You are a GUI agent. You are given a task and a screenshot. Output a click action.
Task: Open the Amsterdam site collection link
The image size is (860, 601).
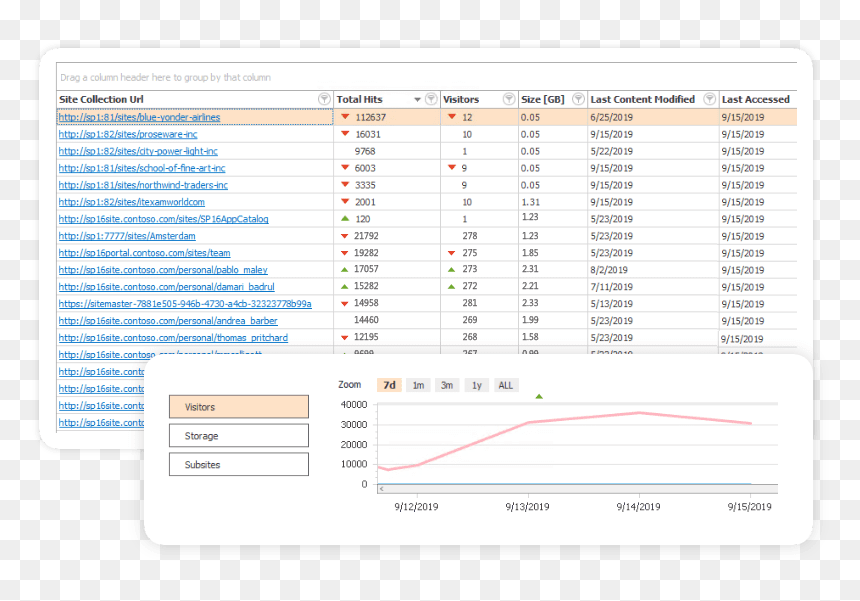(127, 236)
